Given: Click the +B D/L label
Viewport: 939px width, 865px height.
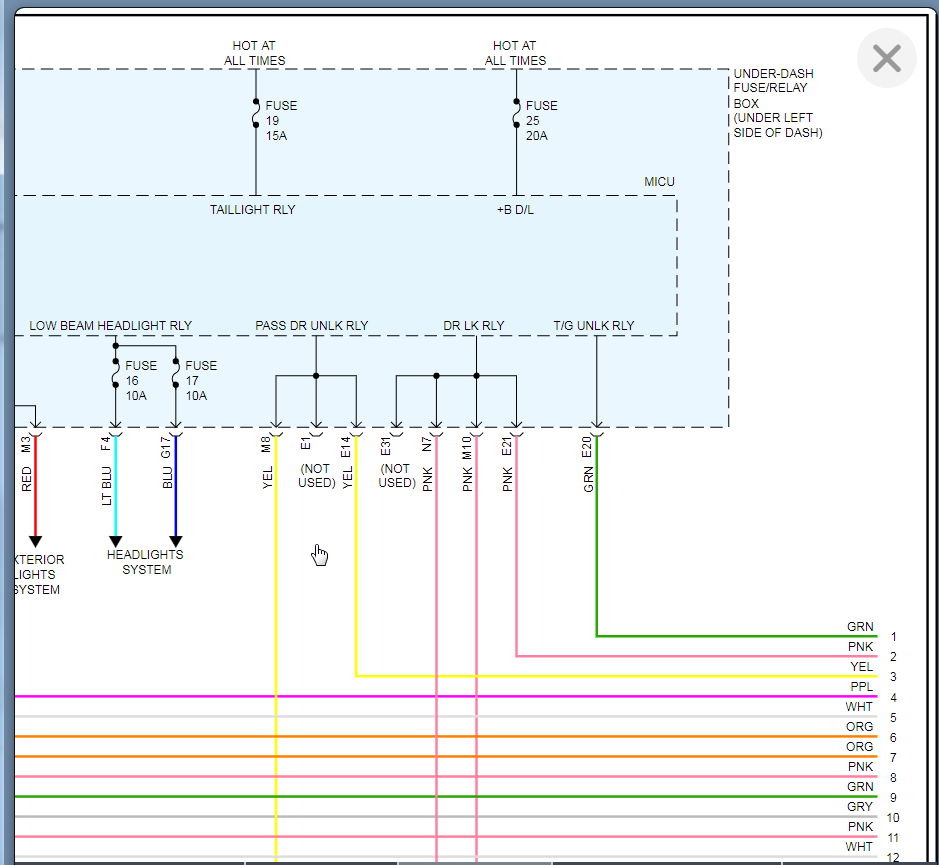Looking at the screenshot, I should tap(515, 210).
